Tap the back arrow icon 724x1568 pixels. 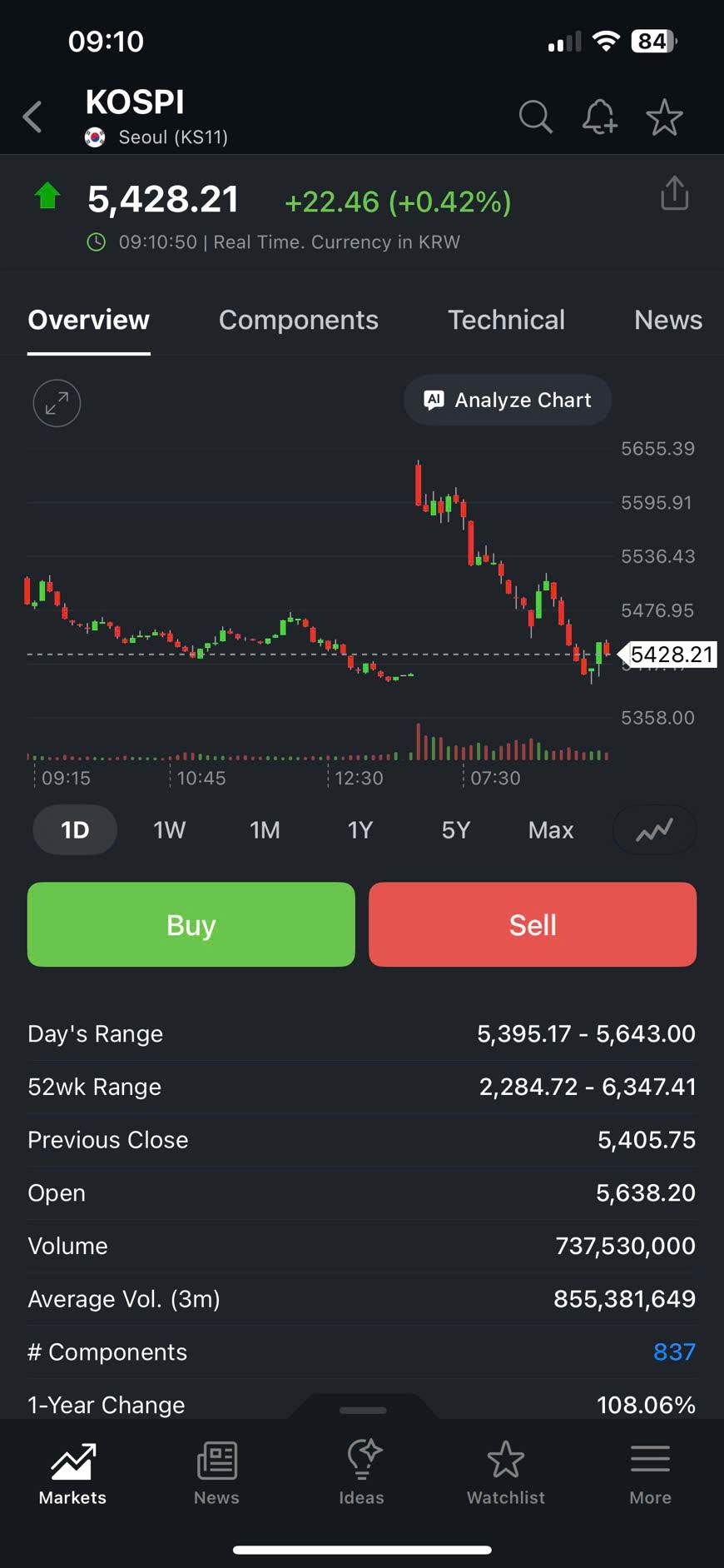pos(33,117)
